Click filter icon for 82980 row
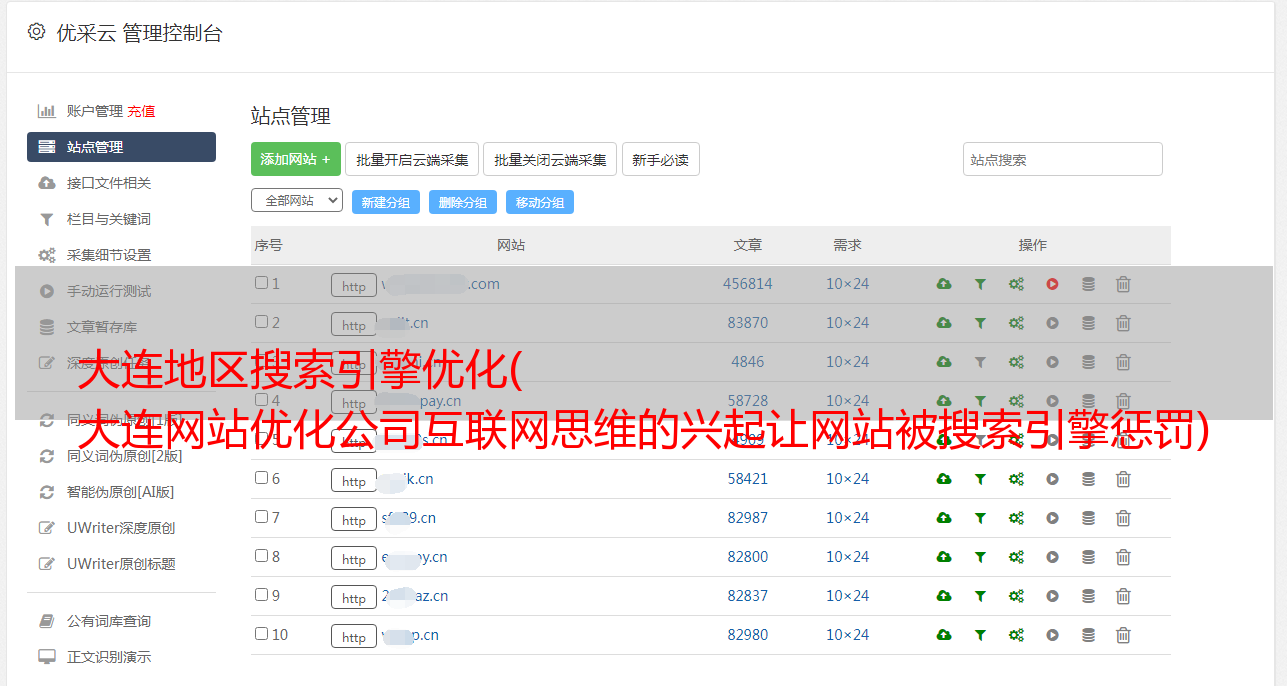Viewport: 1287px width, 686px height. click(x=980, y=635)
